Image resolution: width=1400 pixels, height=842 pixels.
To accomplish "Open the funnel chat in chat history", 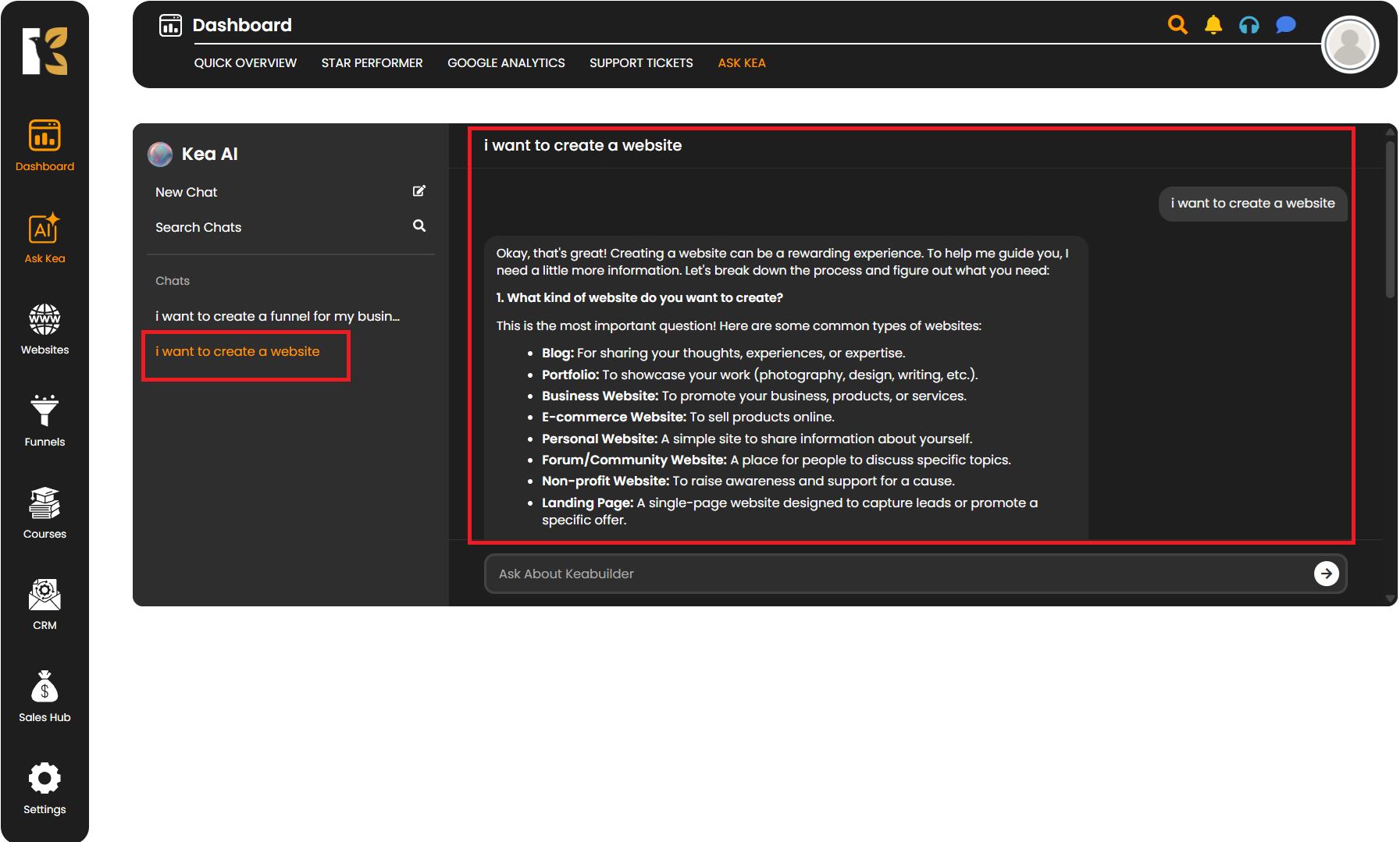I will [x=277, y=316].
